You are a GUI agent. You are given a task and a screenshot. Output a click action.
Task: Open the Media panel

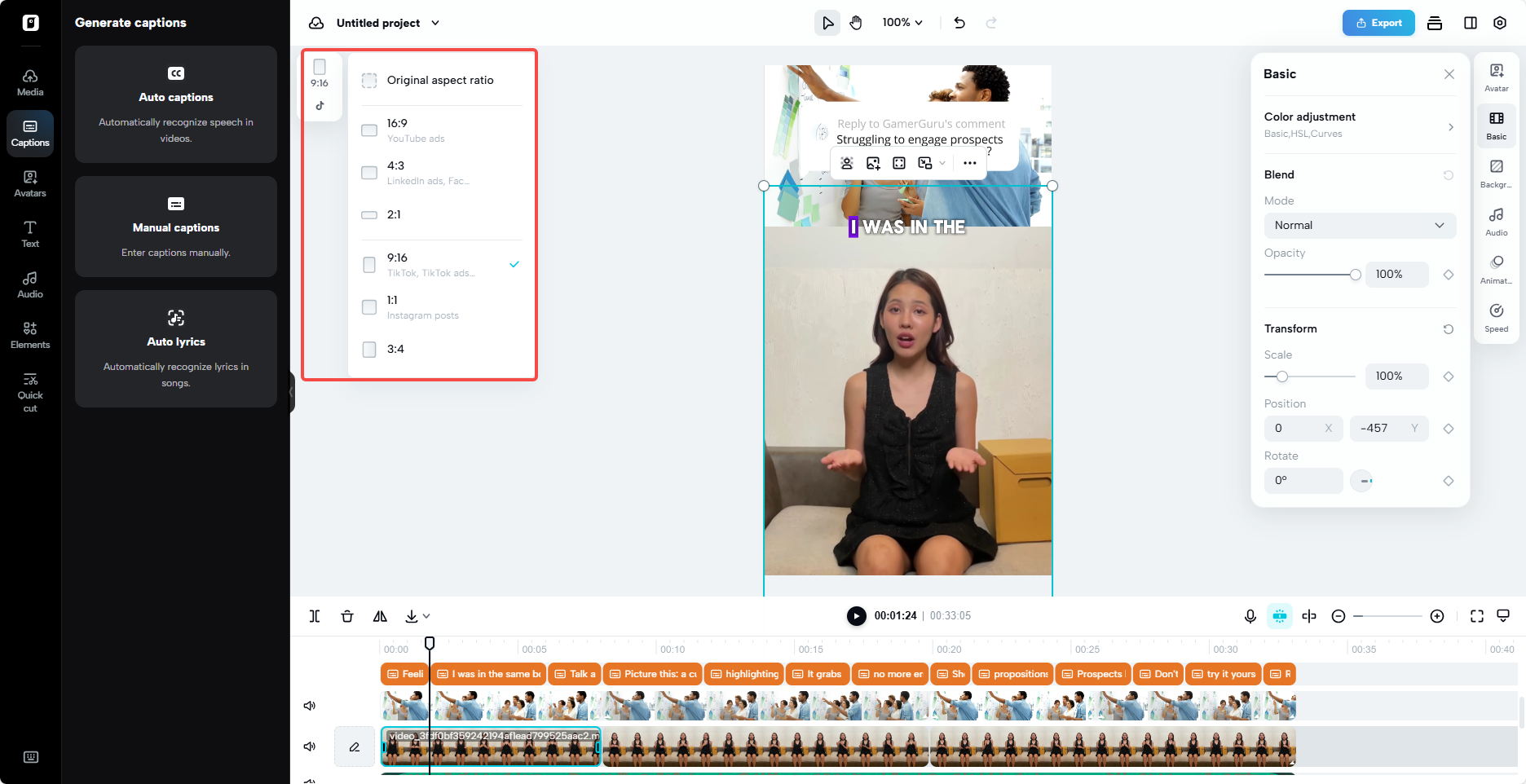click(30, 81)
